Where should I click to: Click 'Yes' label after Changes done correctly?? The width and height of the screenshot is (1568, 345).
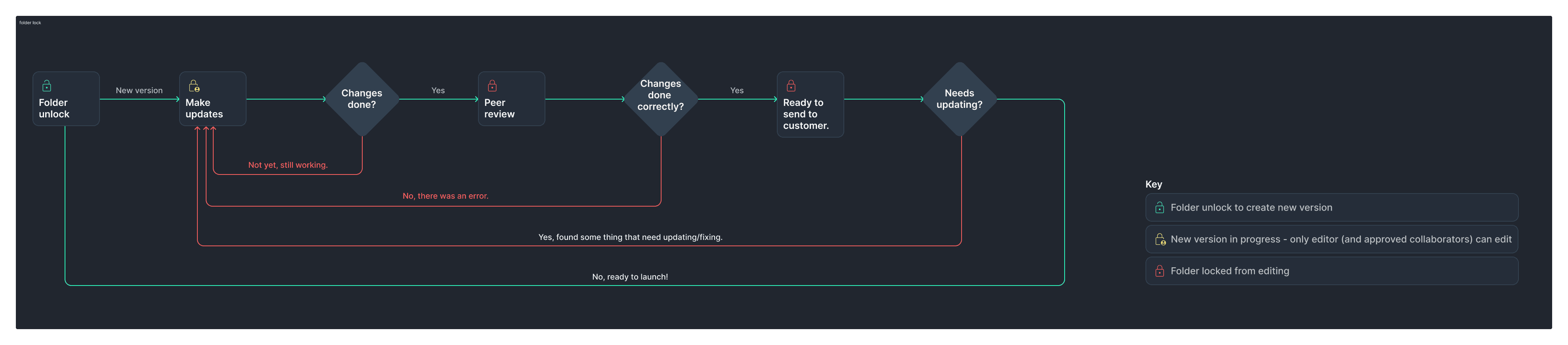737,90
